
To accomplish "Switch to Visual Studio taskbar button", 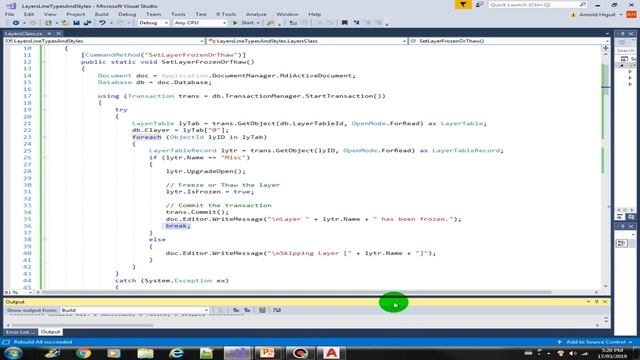I will 237,353.
